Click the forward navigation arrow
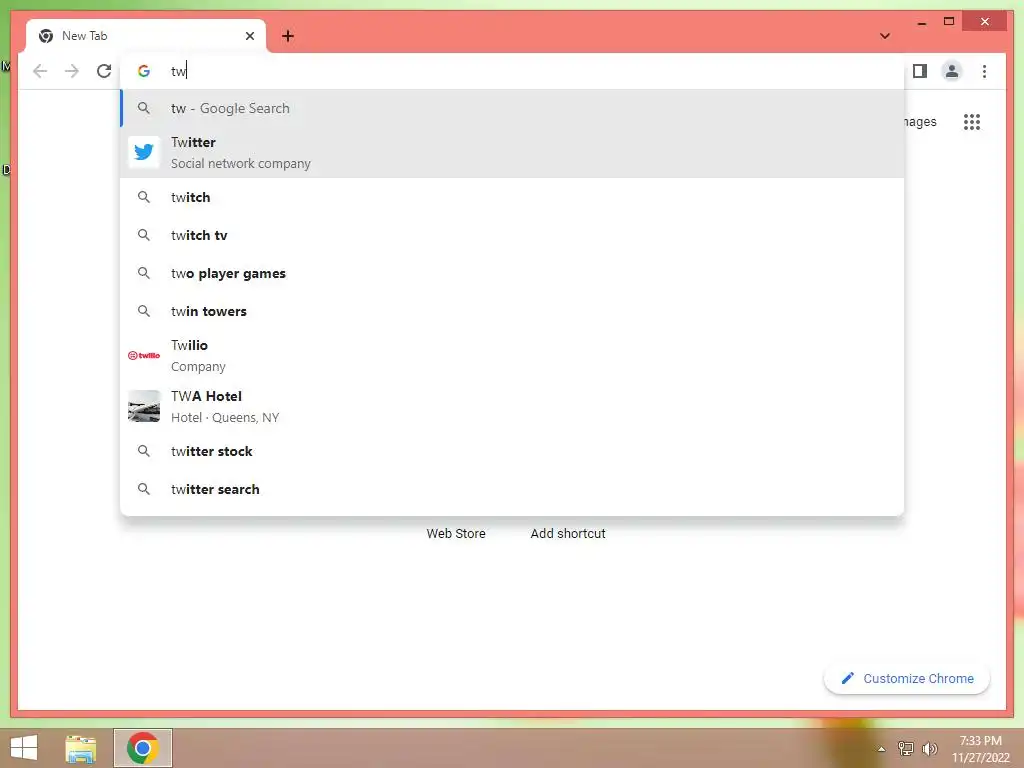This screenshot has width=1024, height=768. pos(72,71)
